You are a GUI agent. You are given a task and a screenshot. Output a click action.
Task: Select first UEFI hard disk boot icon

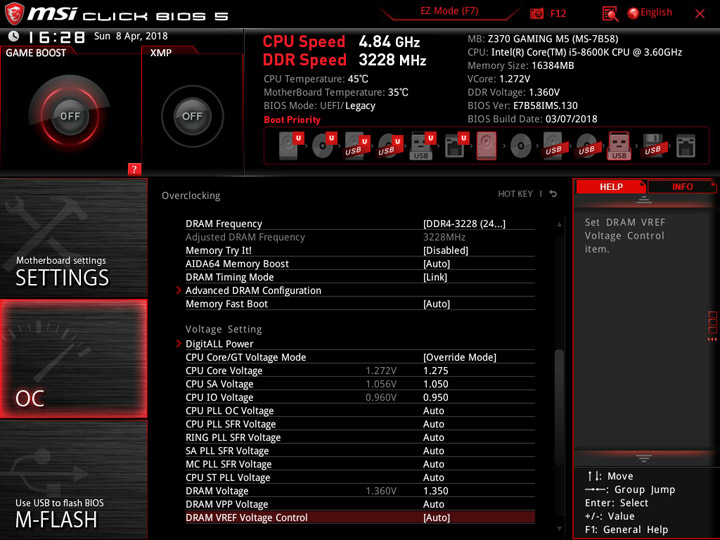pos(292,146)
